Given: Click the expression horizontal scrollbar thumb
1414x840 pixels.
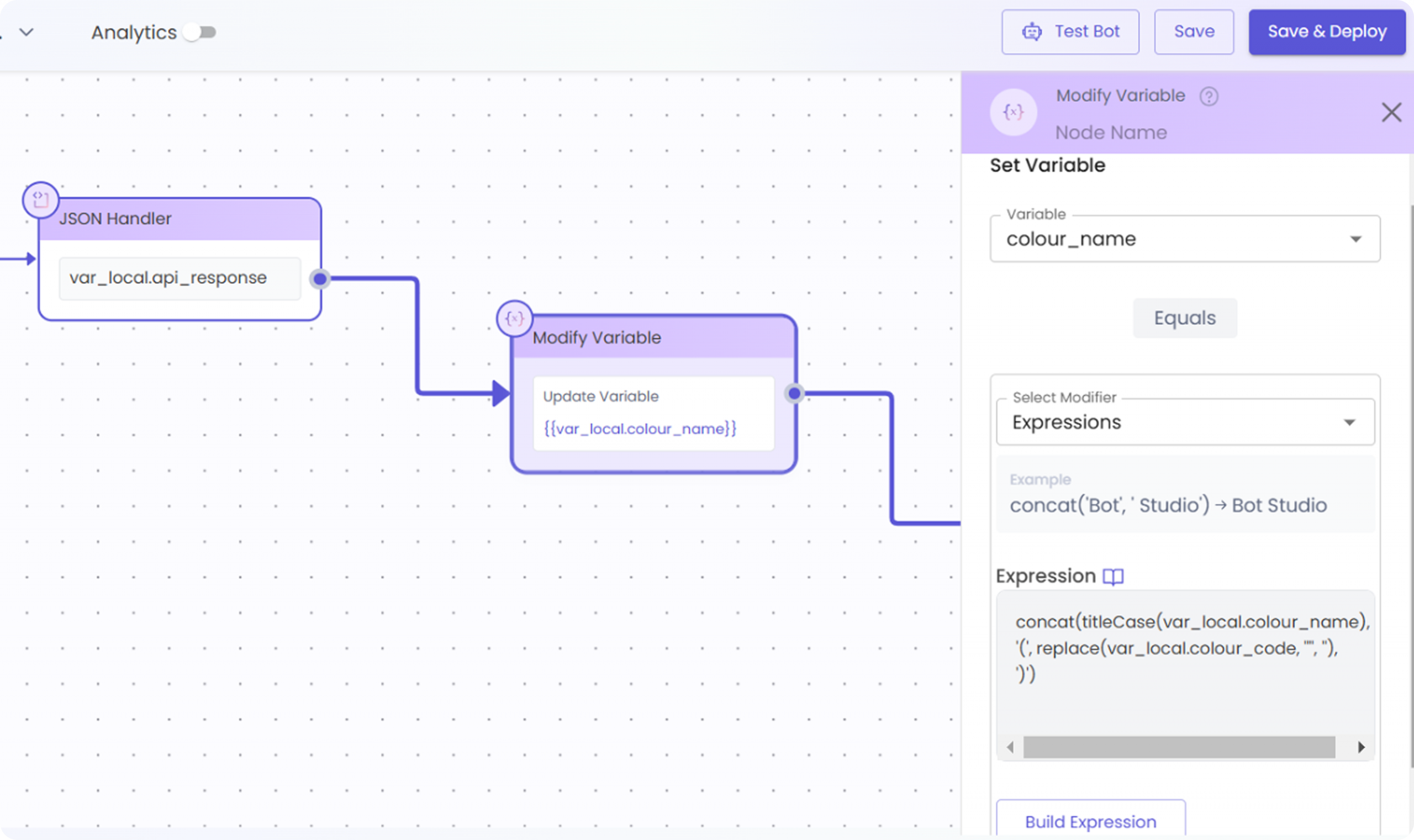Looking at the screenshot, I should click(1179, 747).
